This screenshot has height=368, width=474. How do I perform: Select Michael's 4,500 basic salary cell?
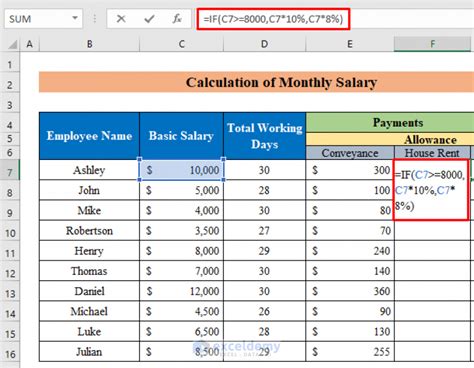click(x=181, y=311)
